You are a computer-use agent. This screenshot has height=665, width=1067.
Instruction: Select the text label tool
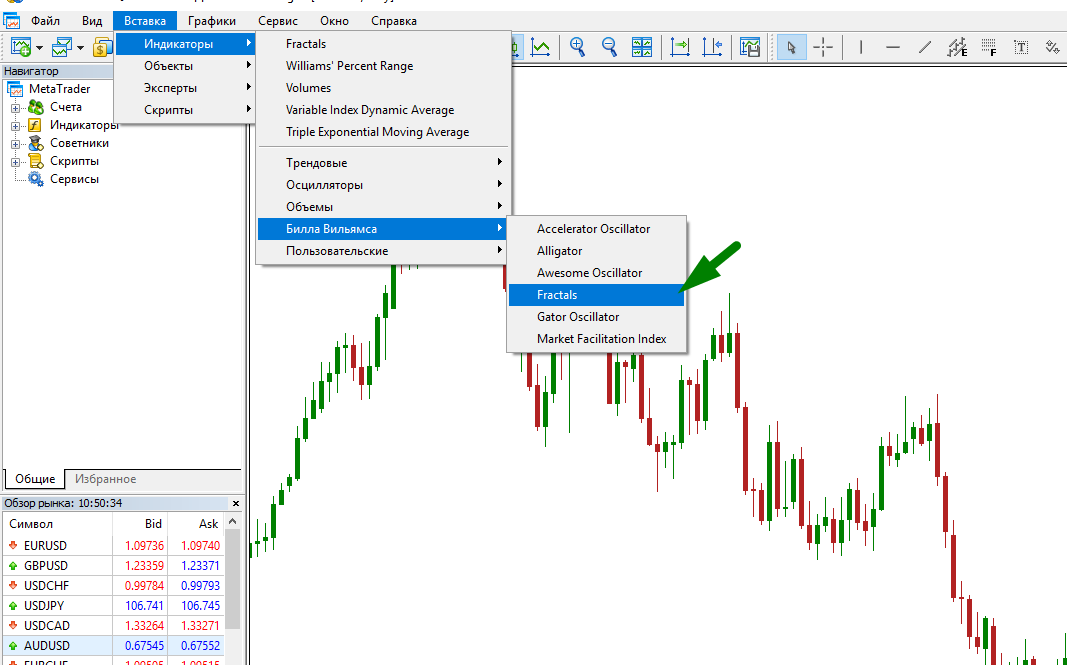1021,47
